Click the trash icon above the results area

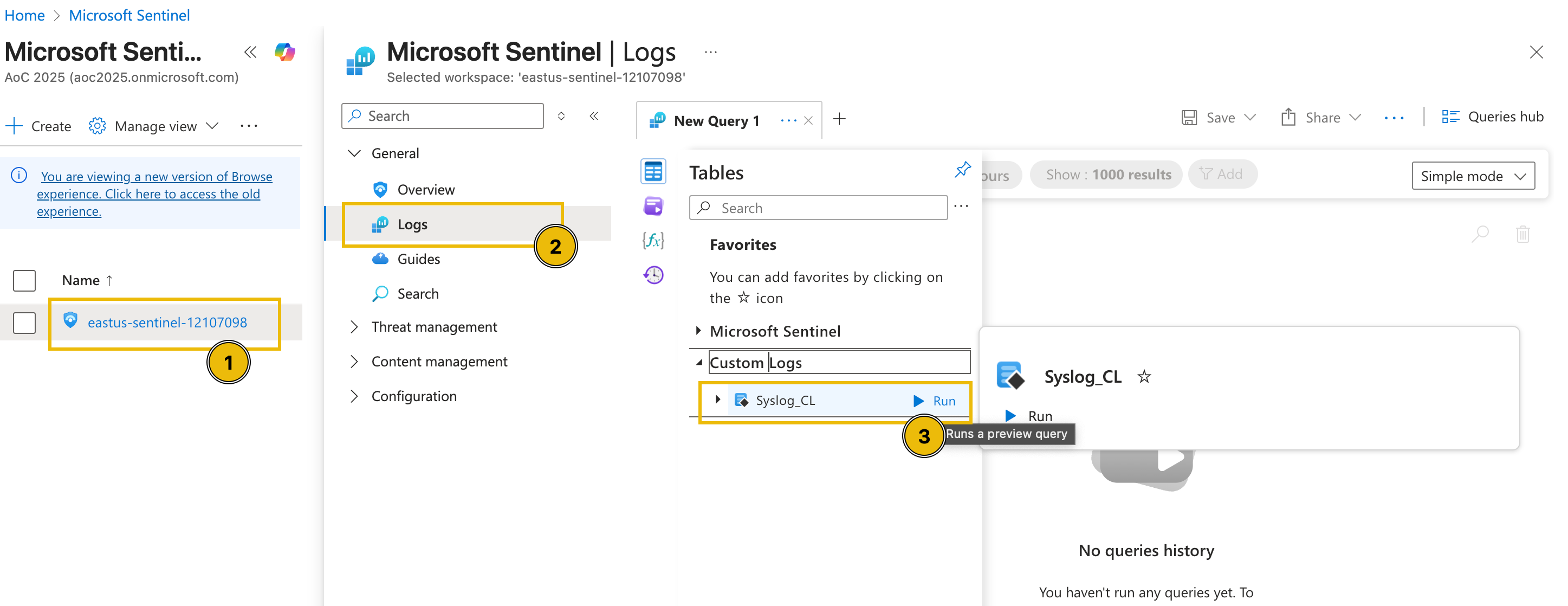point(1522,233)
